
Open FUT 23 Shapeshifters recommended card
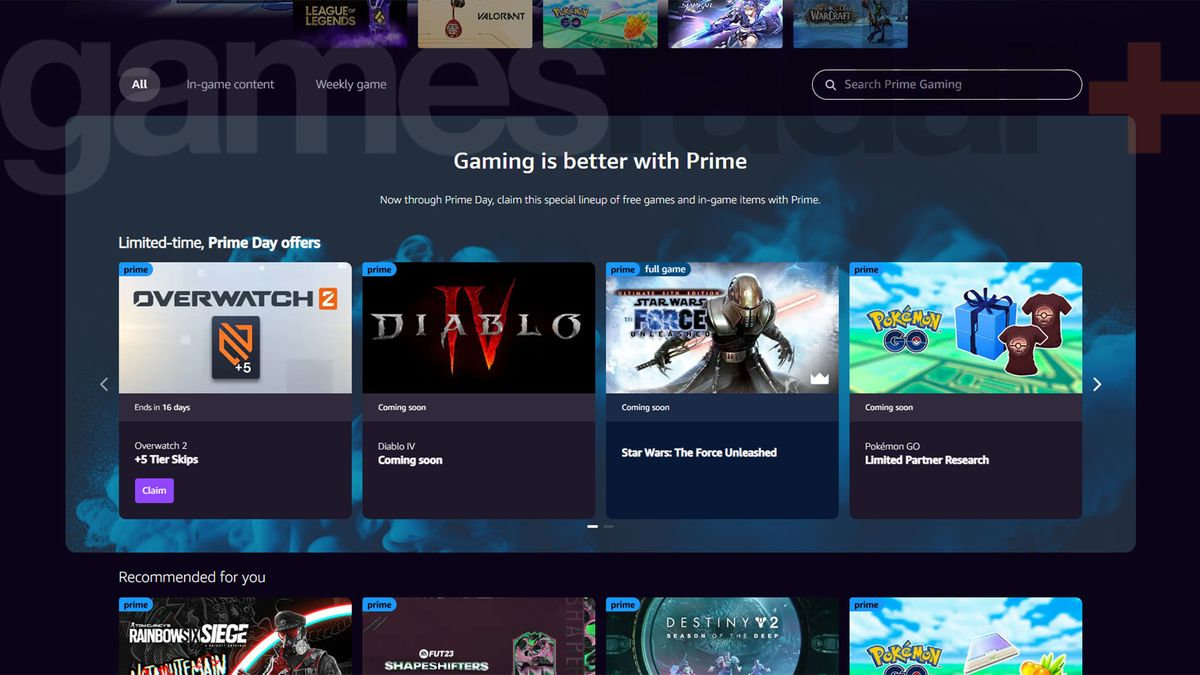point(478,636)
